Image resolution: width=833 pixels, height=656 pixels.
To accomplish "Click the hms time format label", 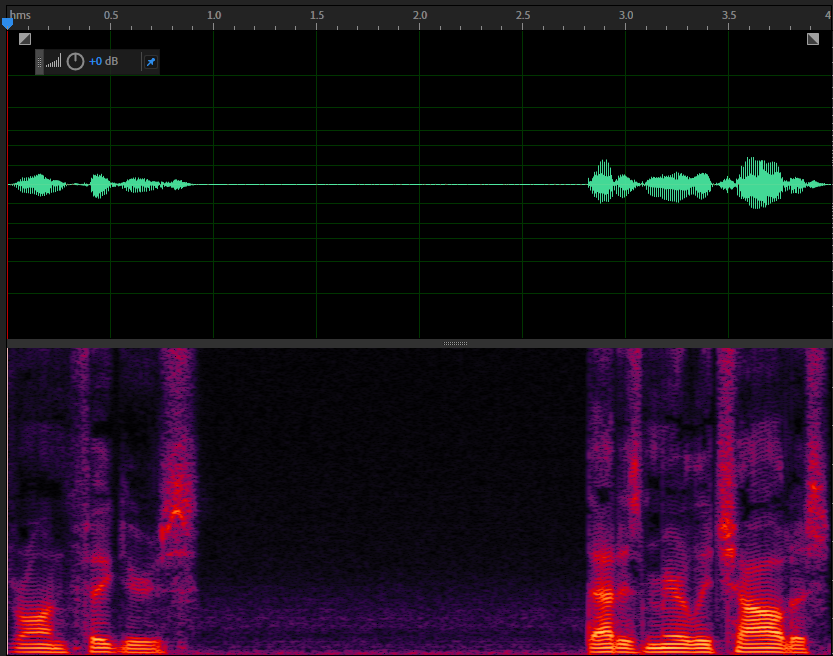I will point(21,15).
